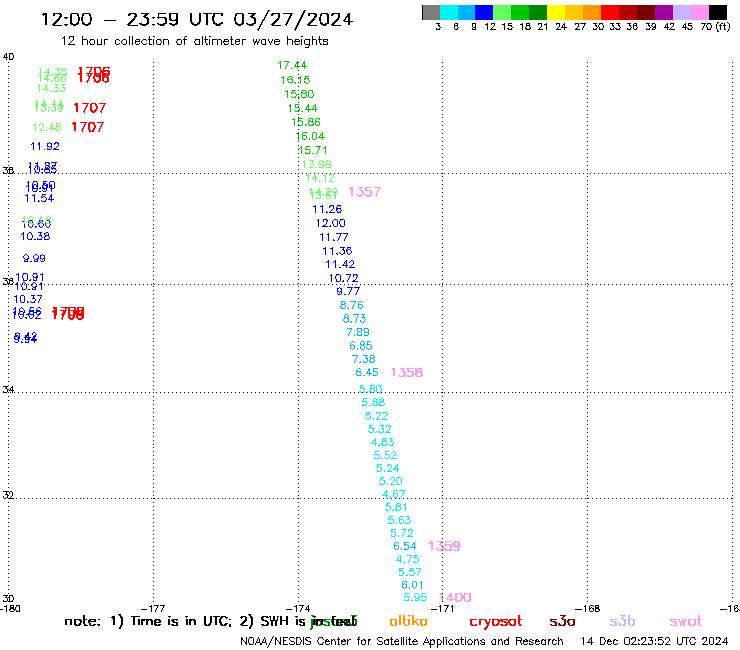Select the wave height value 6.45
The width and height of the screenshot is (740, 650).
tap(367, 372)
